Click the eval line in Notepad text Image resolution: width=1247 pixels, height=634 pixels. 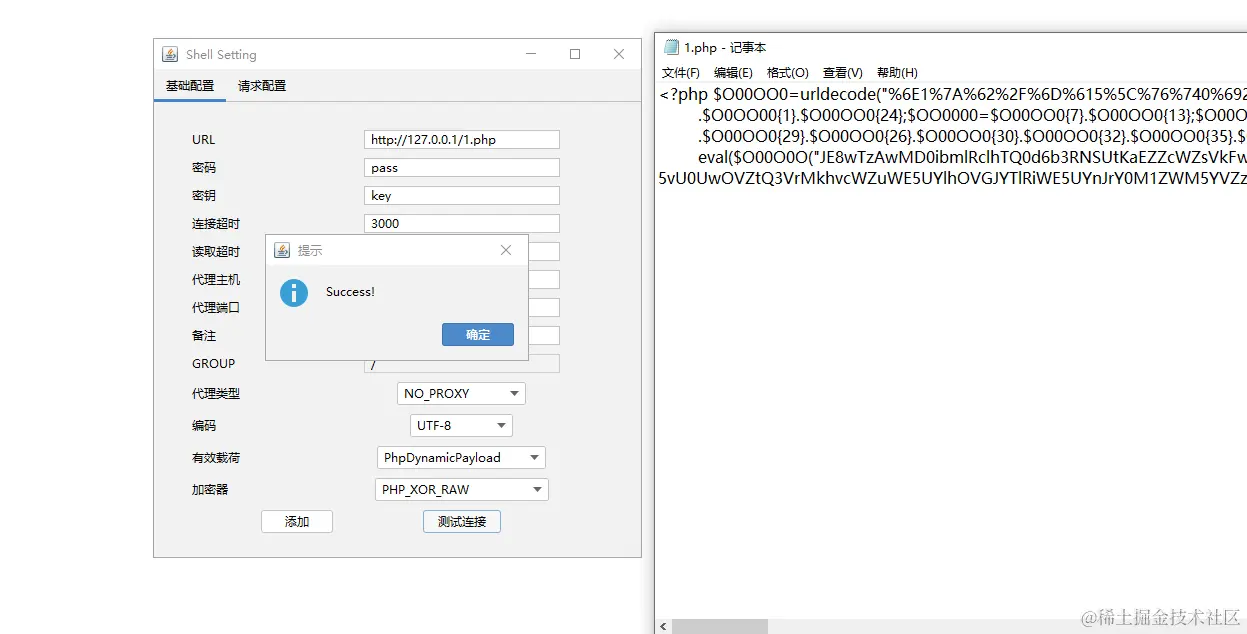click(x=972, y=157)
